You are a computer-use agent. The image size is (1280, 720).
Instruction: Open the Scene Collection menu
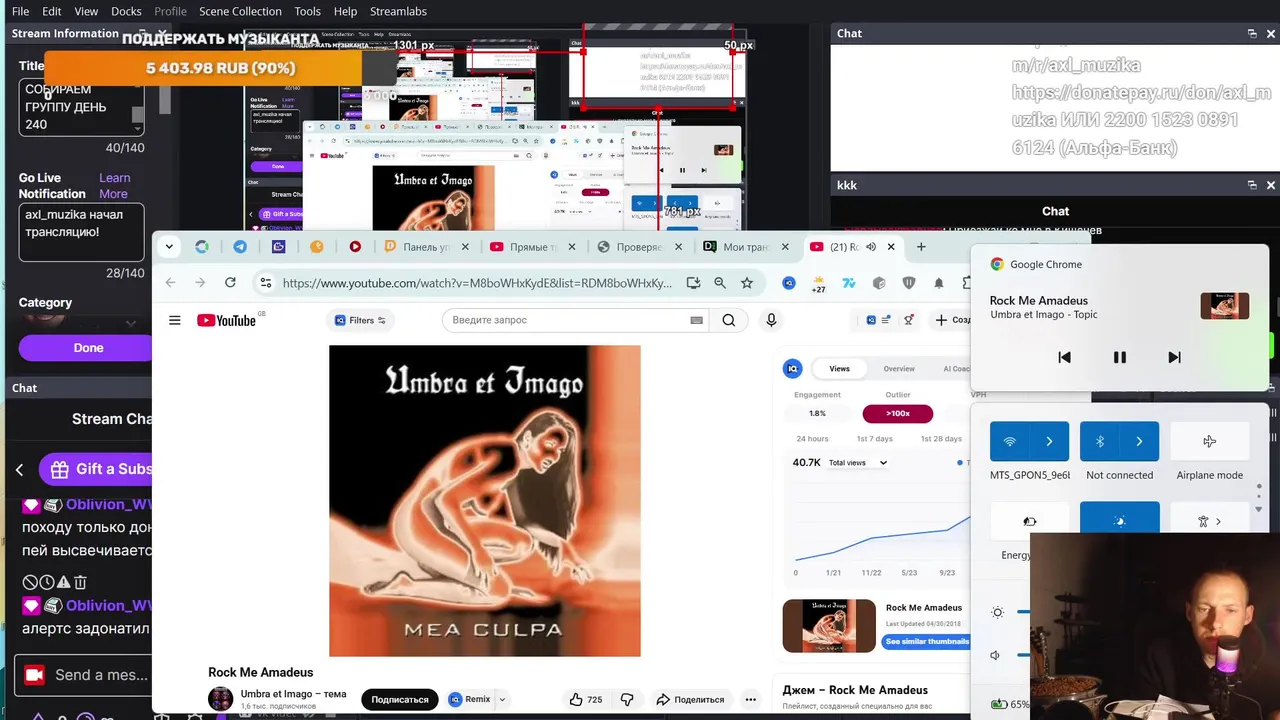click(240, 11)
